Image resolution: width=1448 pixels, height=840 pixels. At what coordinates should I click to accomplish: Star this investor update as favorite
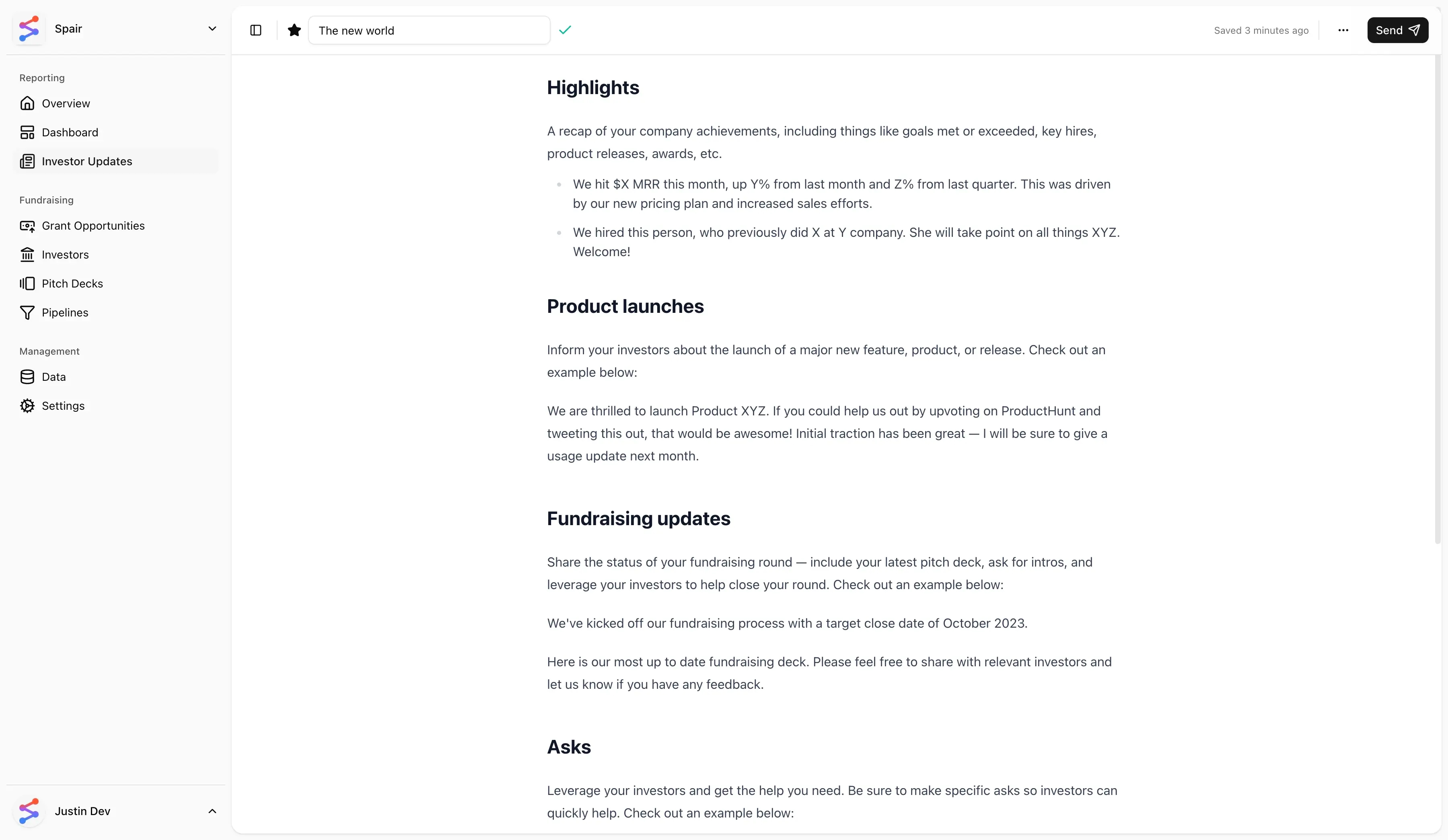point(294,31)
